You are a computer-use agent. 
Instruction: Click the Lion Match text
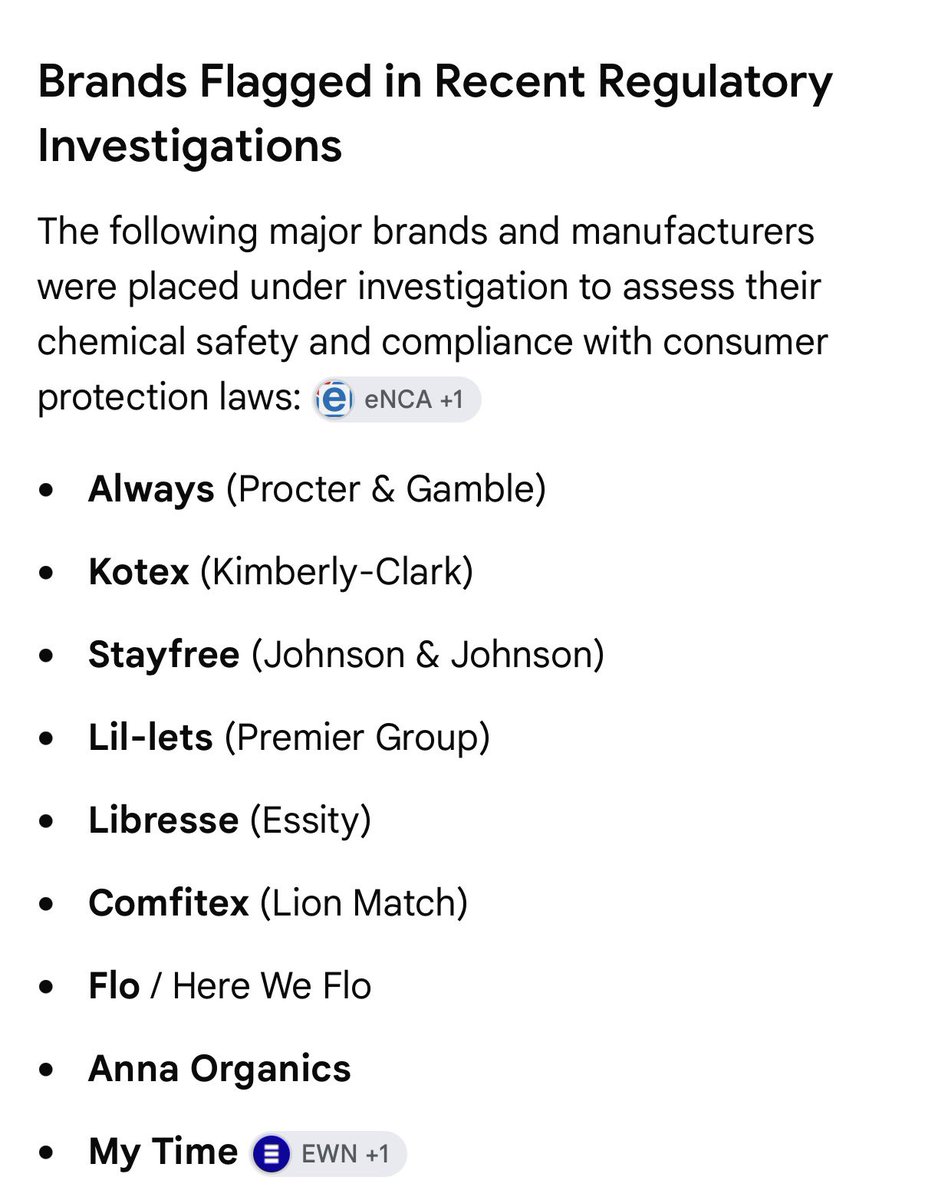[364, 904]
